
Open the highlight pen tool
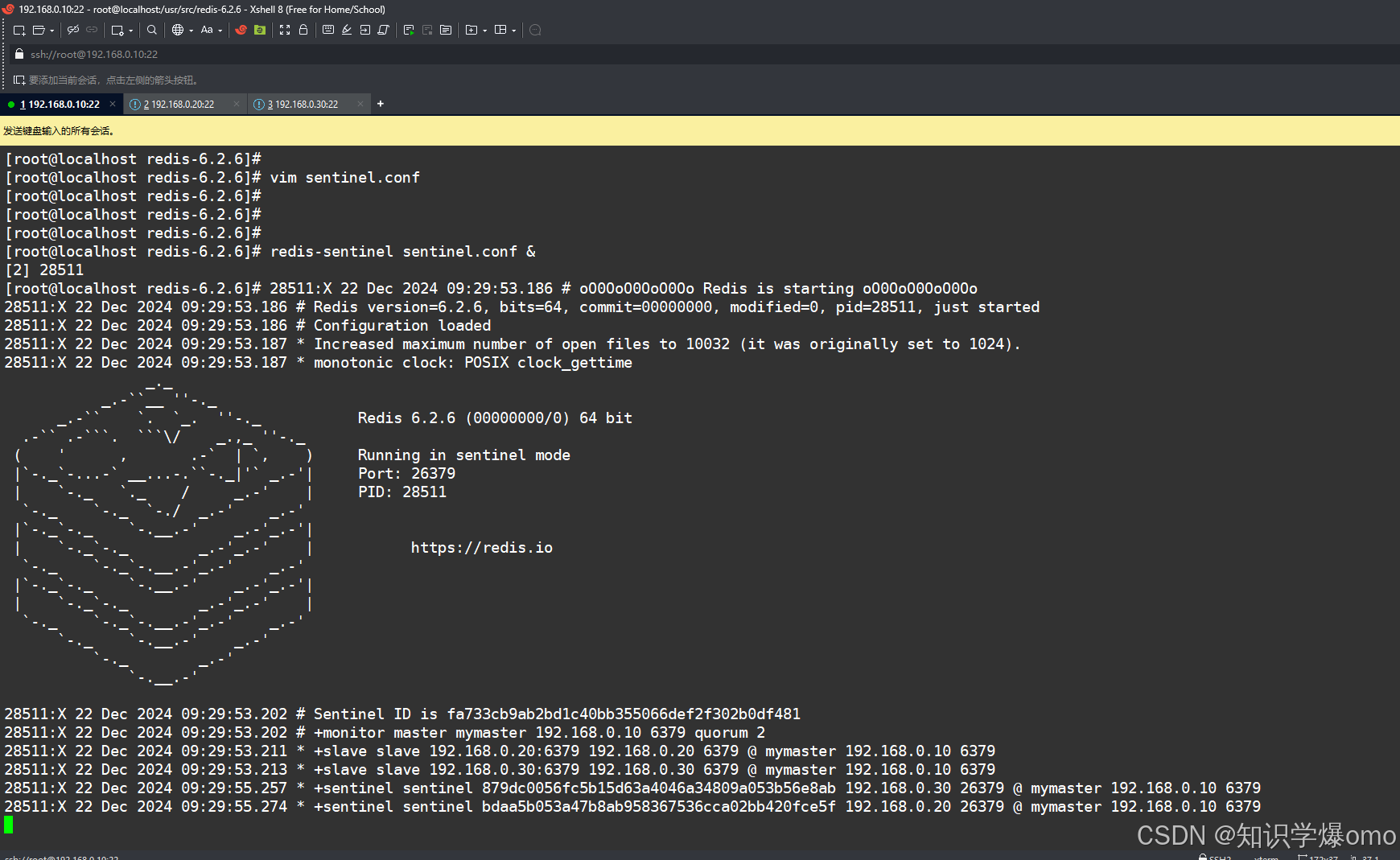(x=347, y=30)
